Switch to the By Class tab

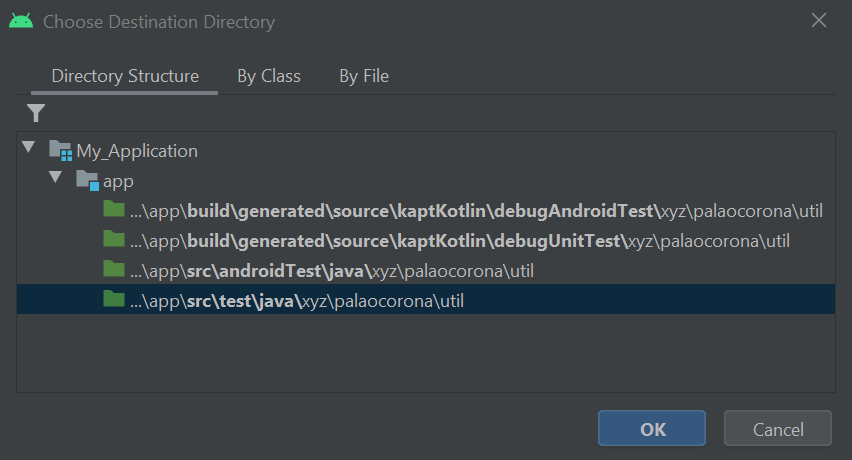coord(269,76)
